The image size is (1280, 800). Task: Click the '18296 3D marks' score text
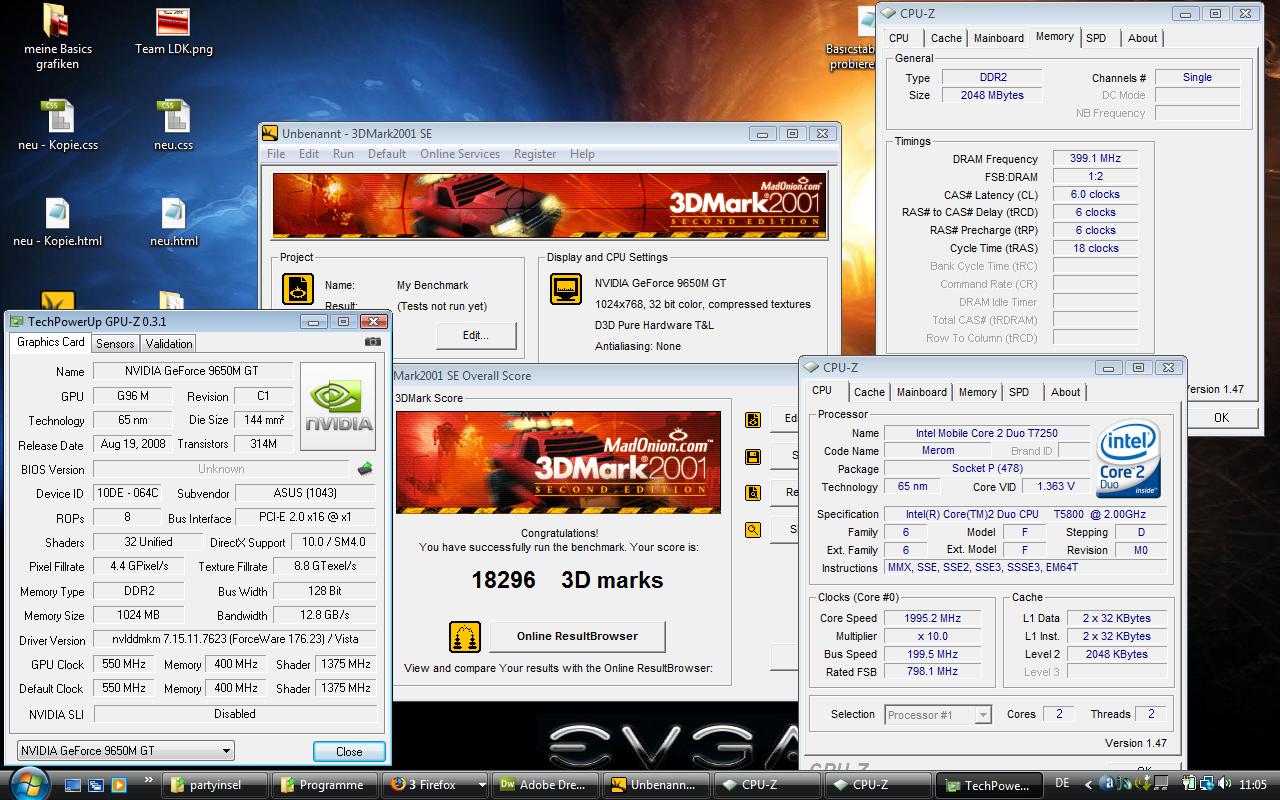click(x=567, y=580)
